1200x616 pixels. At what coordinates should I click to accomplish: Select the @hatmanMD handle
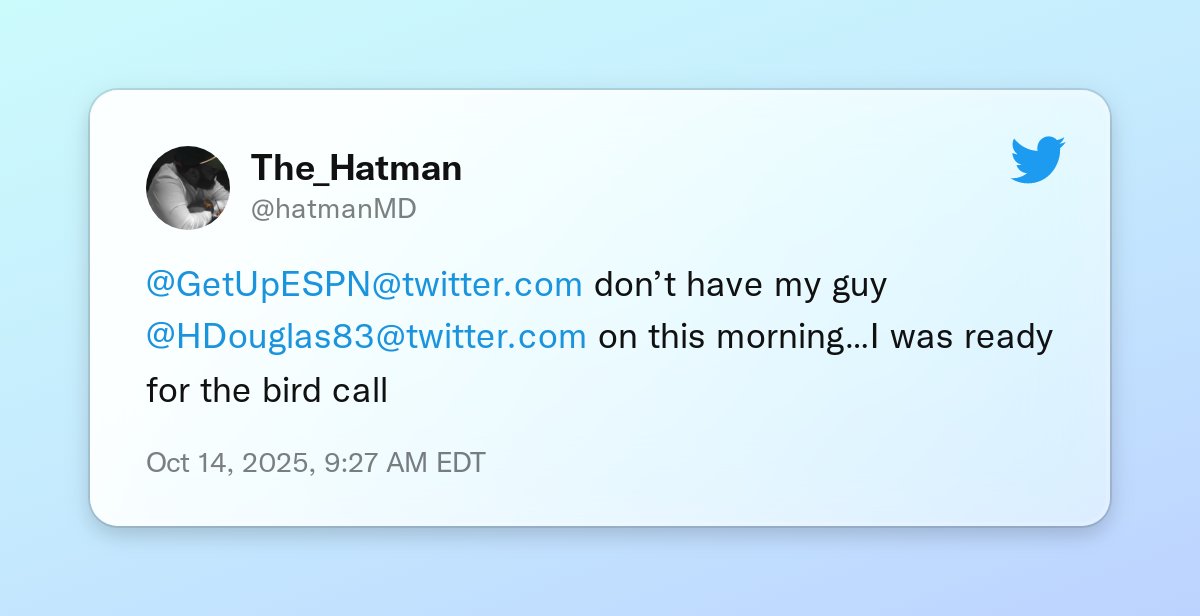click(x=333, y=209)
